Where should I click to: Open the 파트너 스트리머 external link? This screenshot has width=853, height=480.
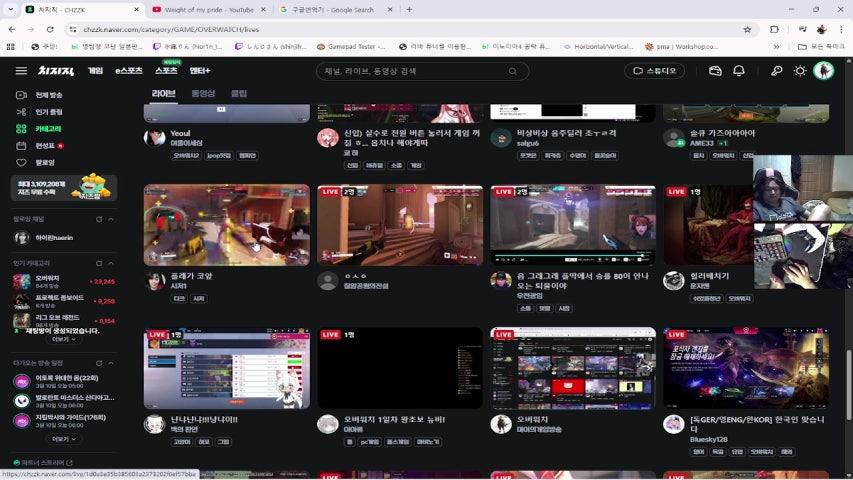tap(44, 463)
